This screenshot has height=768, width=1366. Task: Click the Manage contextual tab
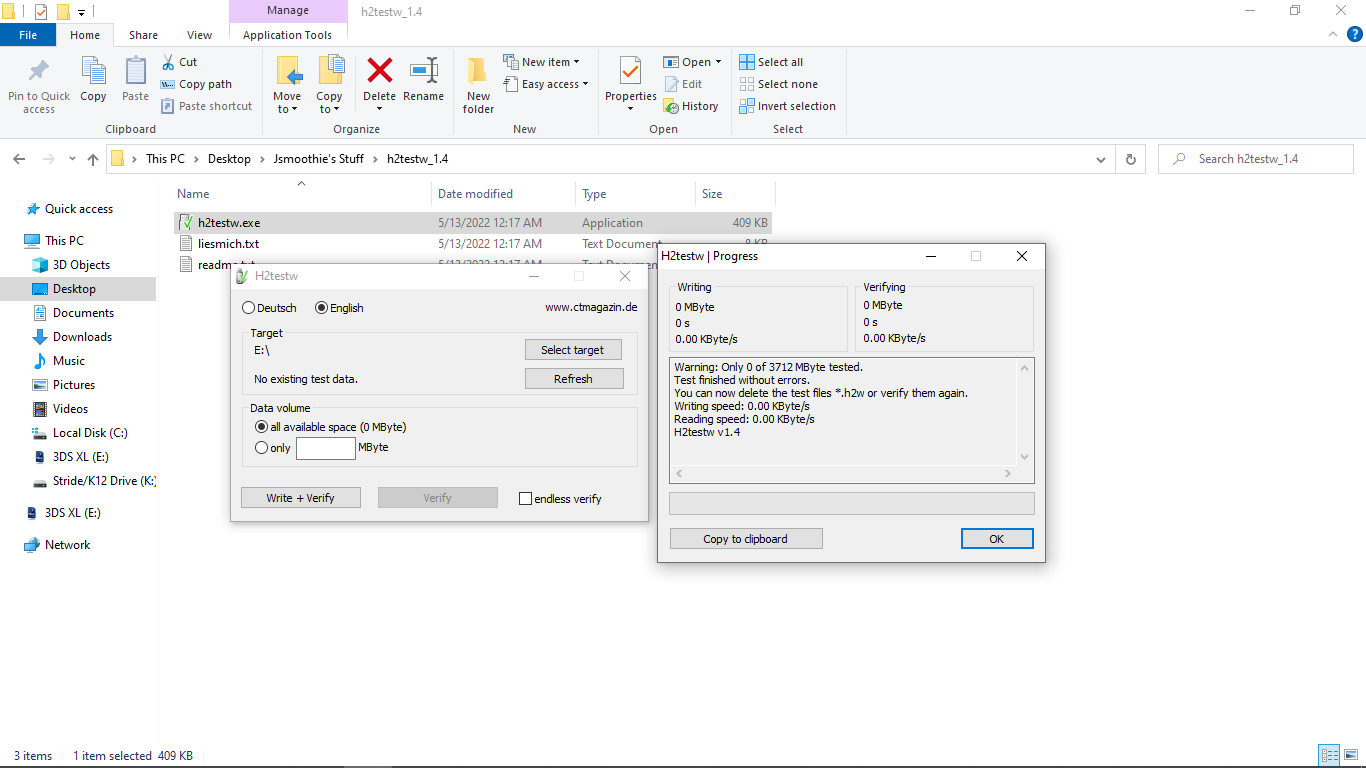tap(287, 11)
